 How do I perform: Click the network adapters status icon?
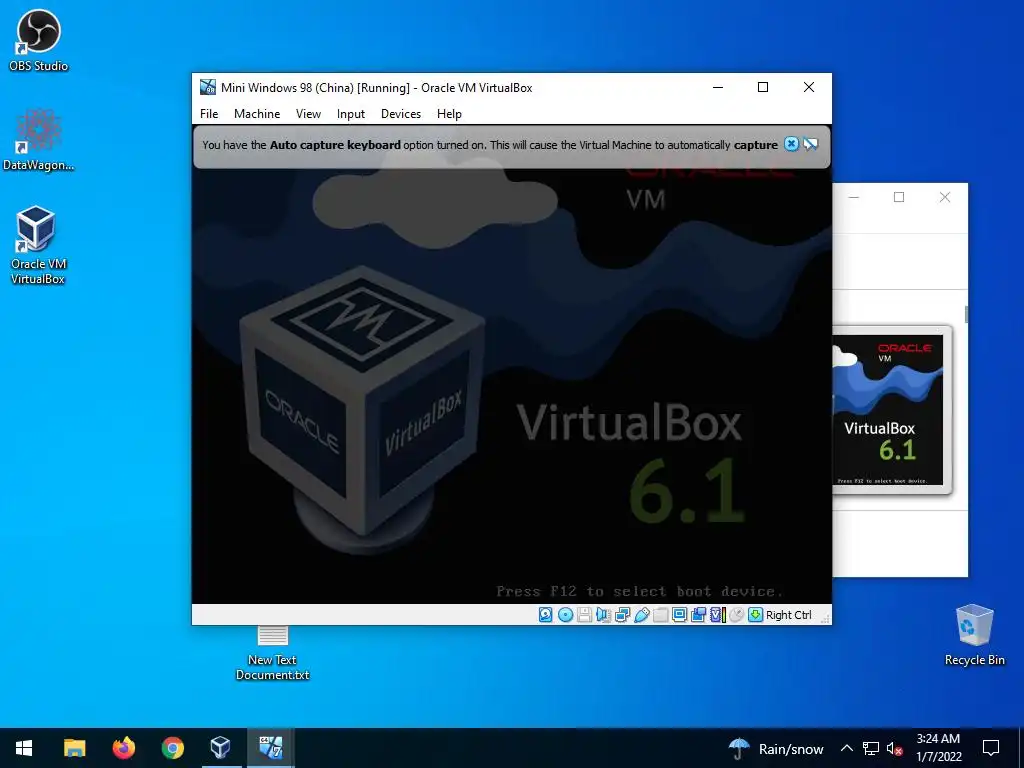[622, 615]
